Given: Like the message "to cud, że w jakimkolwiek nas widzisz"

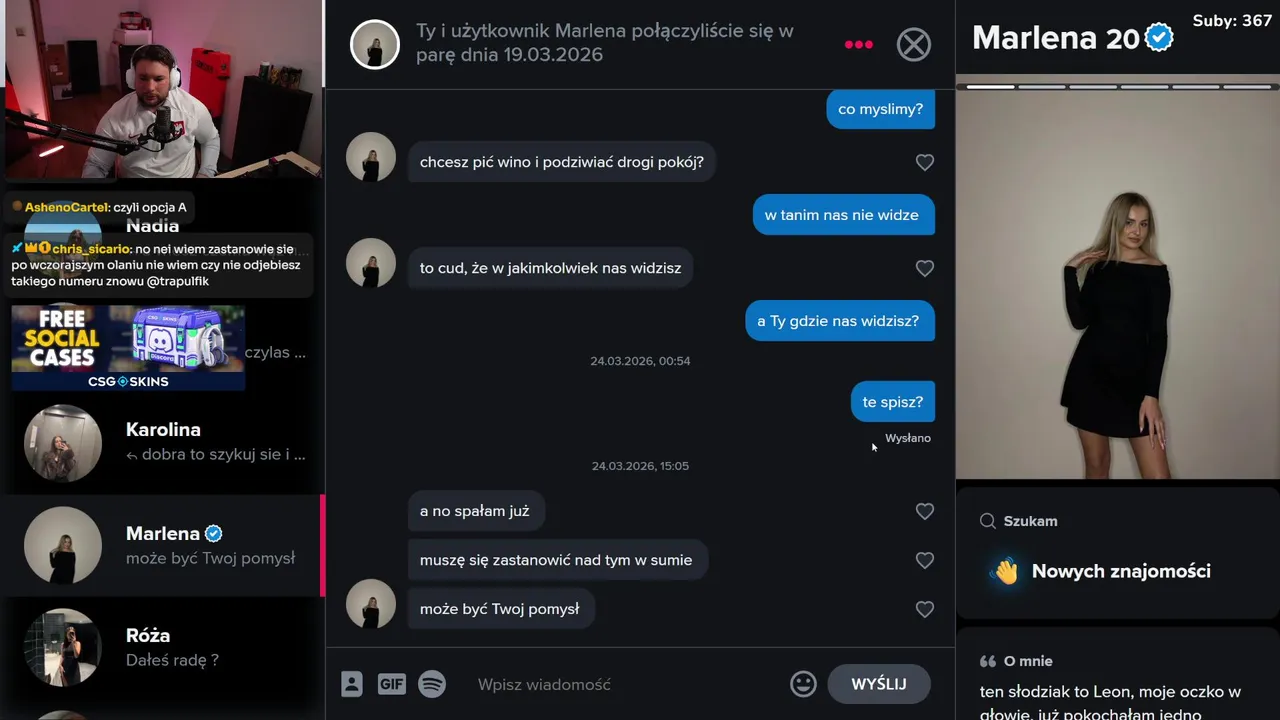Looking at the screenshot, I should coord(925,268).
